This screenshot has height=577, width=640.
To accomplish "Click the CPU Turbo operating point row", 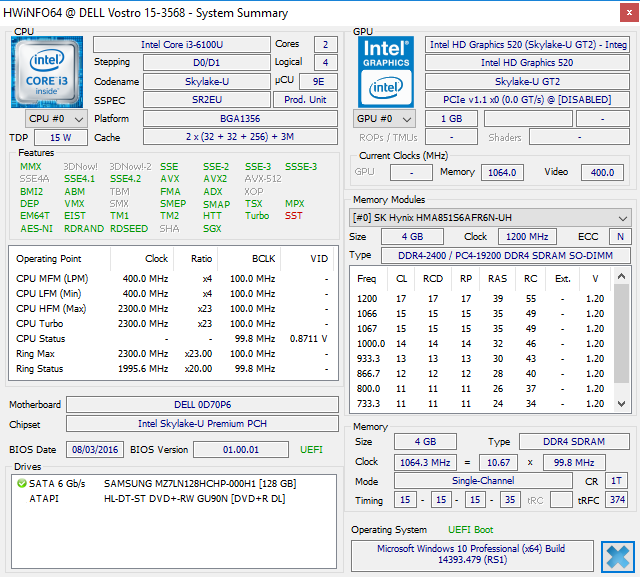I will pos(173,324).
